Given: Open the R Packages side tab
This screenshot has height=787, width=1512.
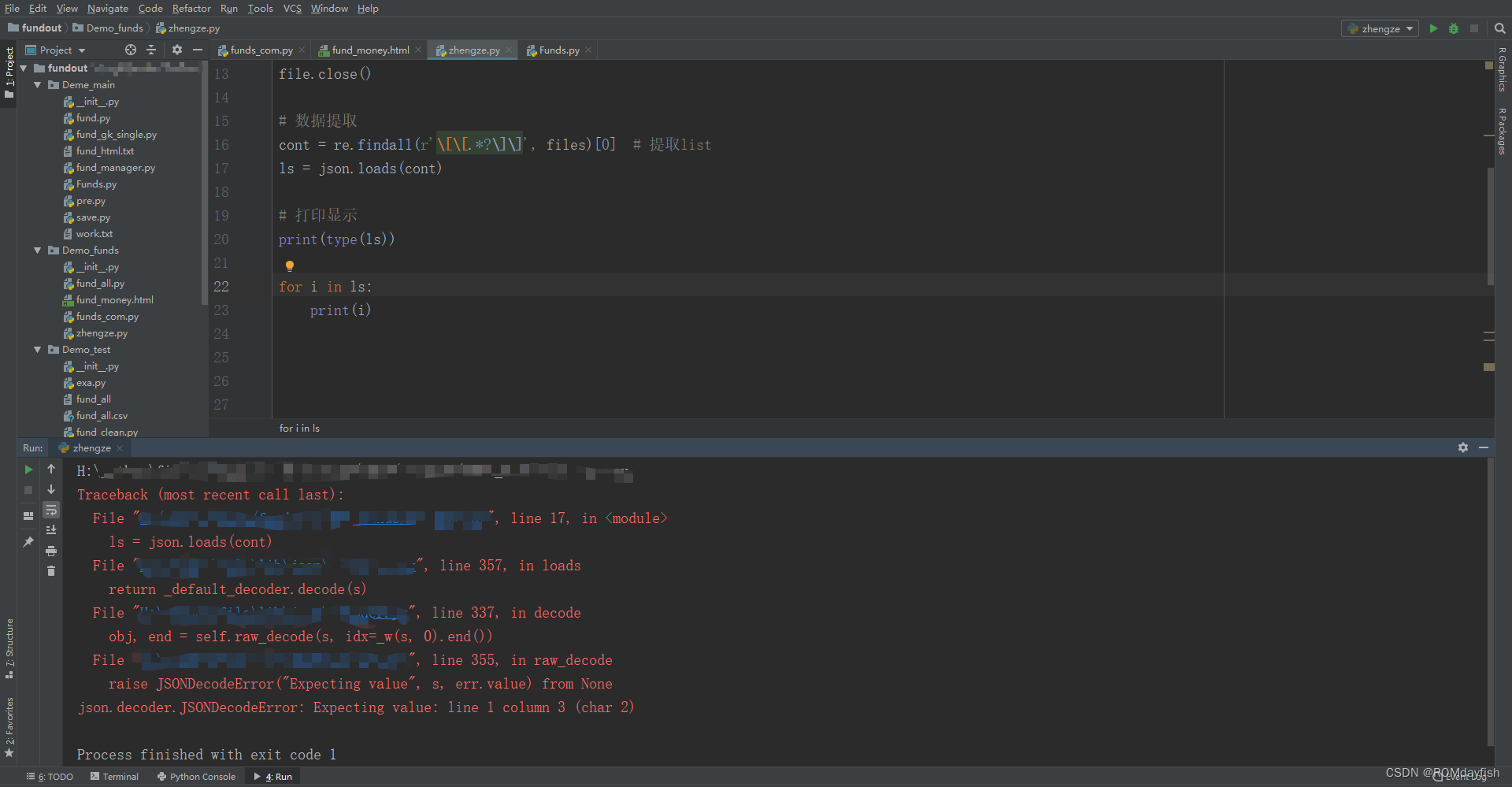Looking at the screenshot, I should [x=1503, y=131].
